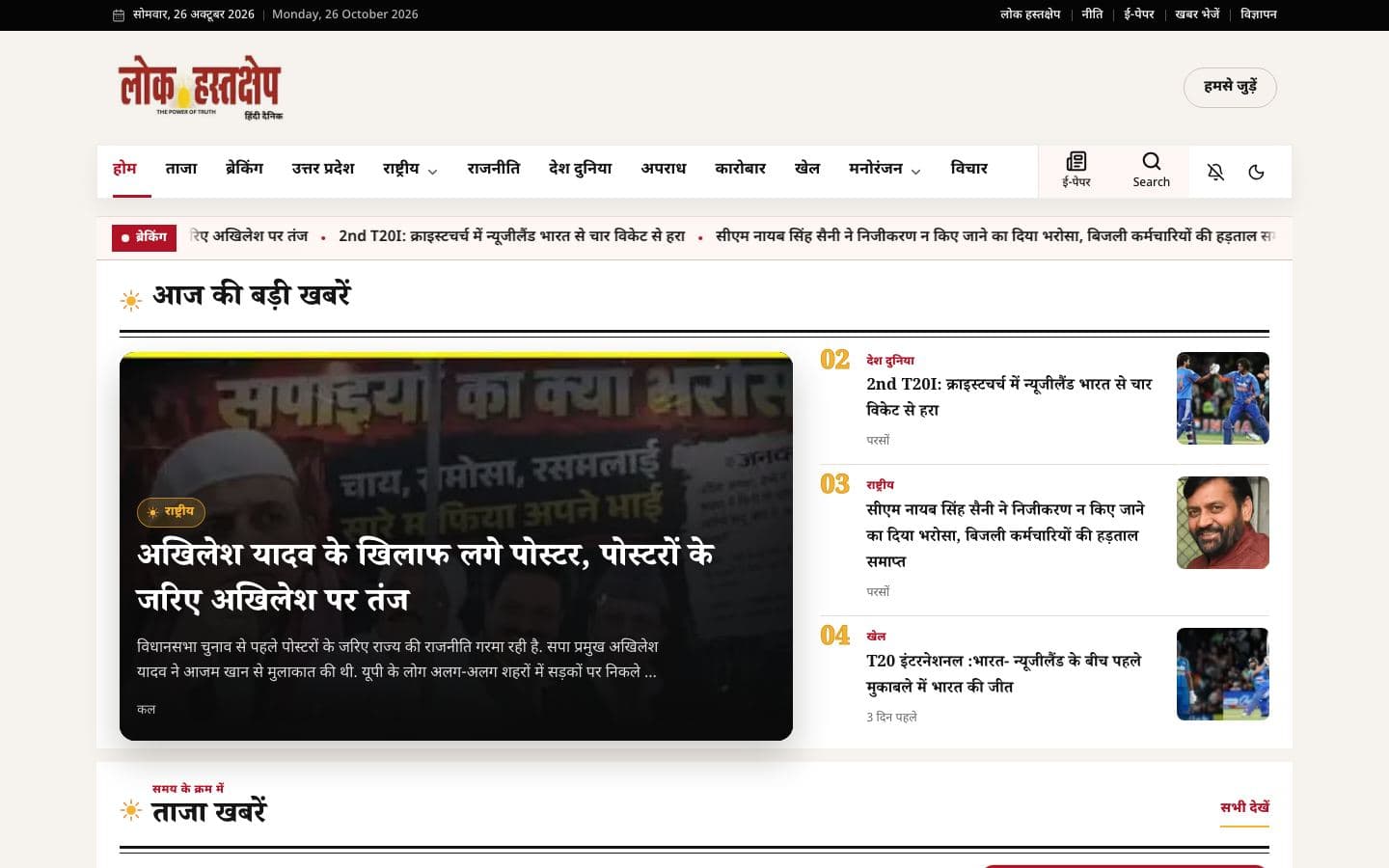The height and width of the screenshot is (868, 1389).
Task: Open the bearded man thumbnail for story 03
Action: (x=1223, y=523)
